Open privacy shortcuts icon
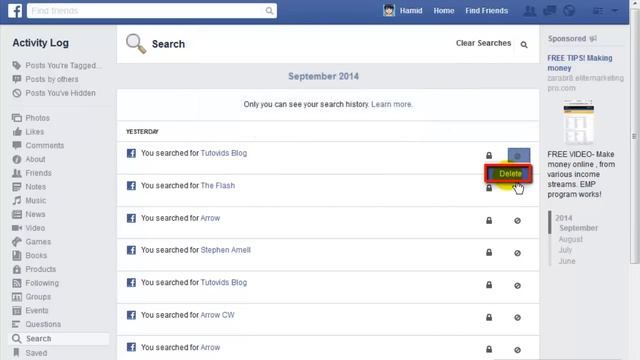Viewport: 640px width, 360px height. pos(598,11)
